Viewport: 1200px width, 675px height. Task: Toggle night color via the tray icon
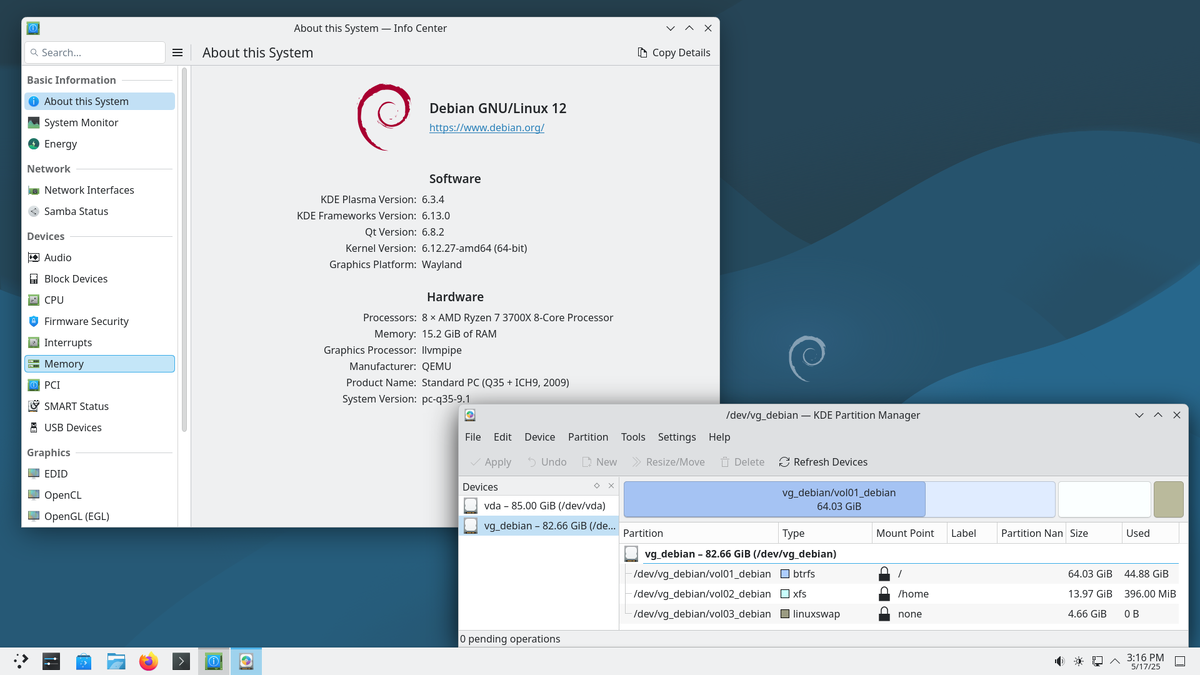coord(1077,661)
